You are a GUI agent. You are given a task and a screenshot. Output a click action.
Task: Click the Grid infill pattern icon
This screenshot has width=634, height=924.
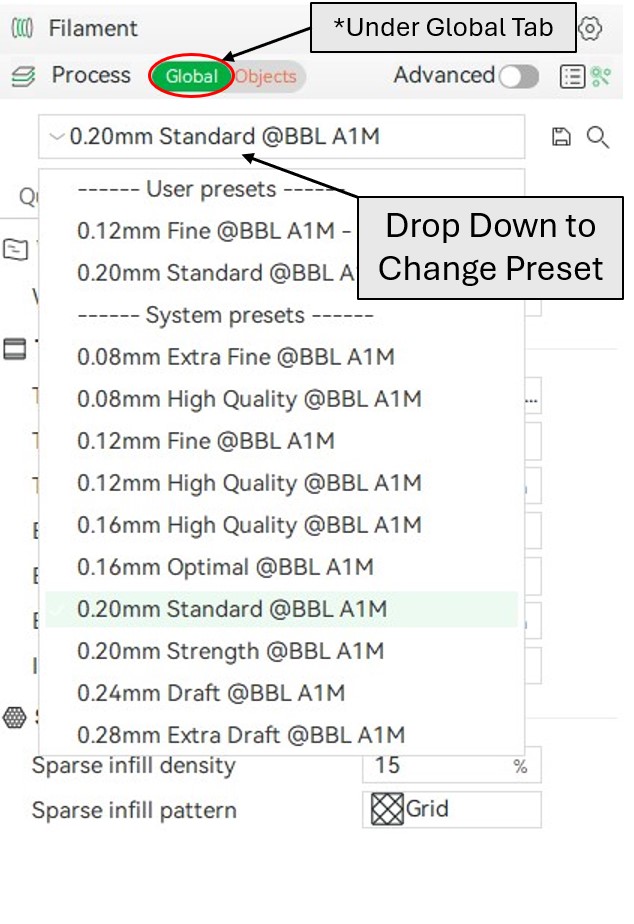387,809
